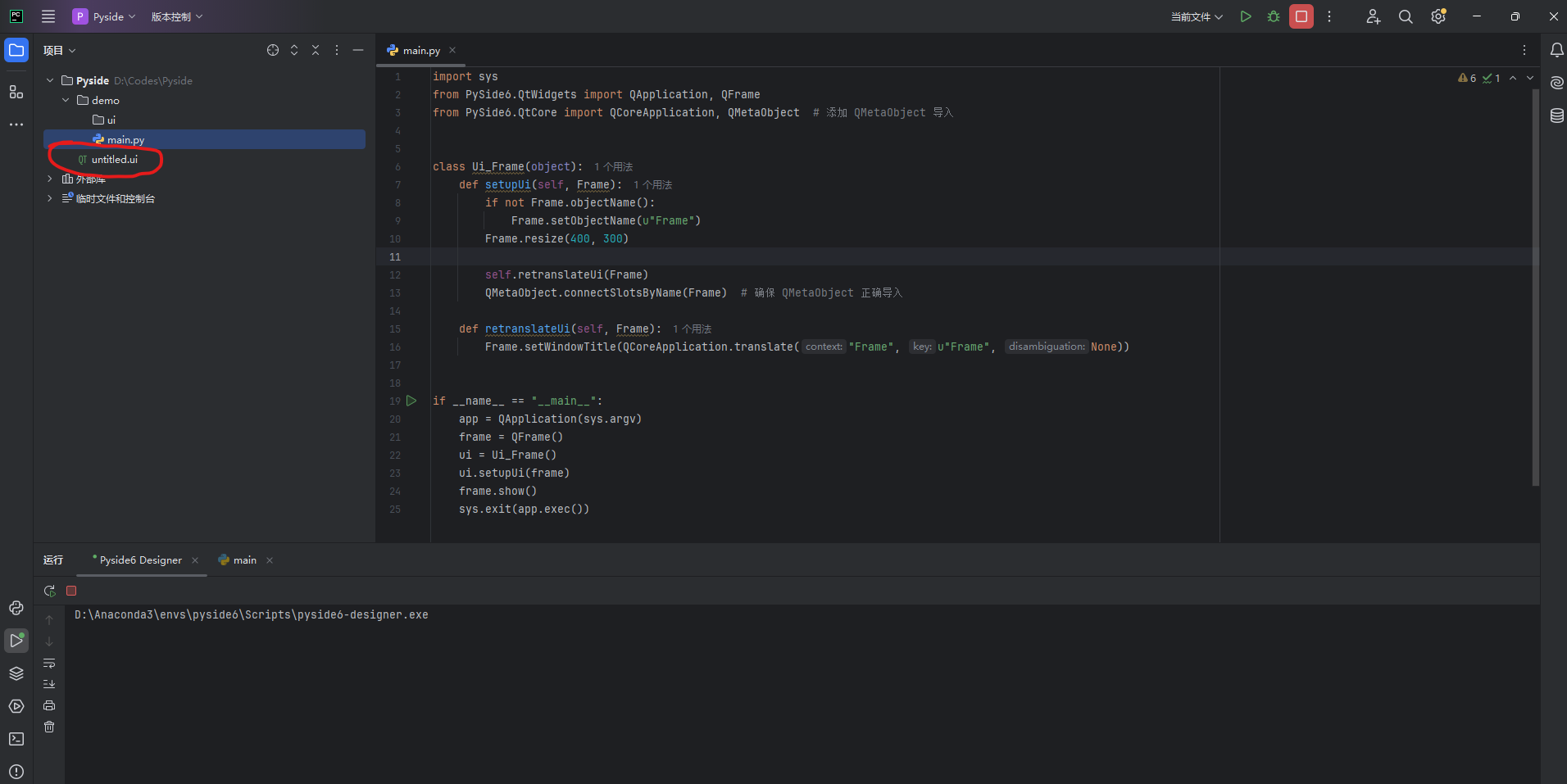
Task: Open Python Packages layers icon
Action: [16, 673]
